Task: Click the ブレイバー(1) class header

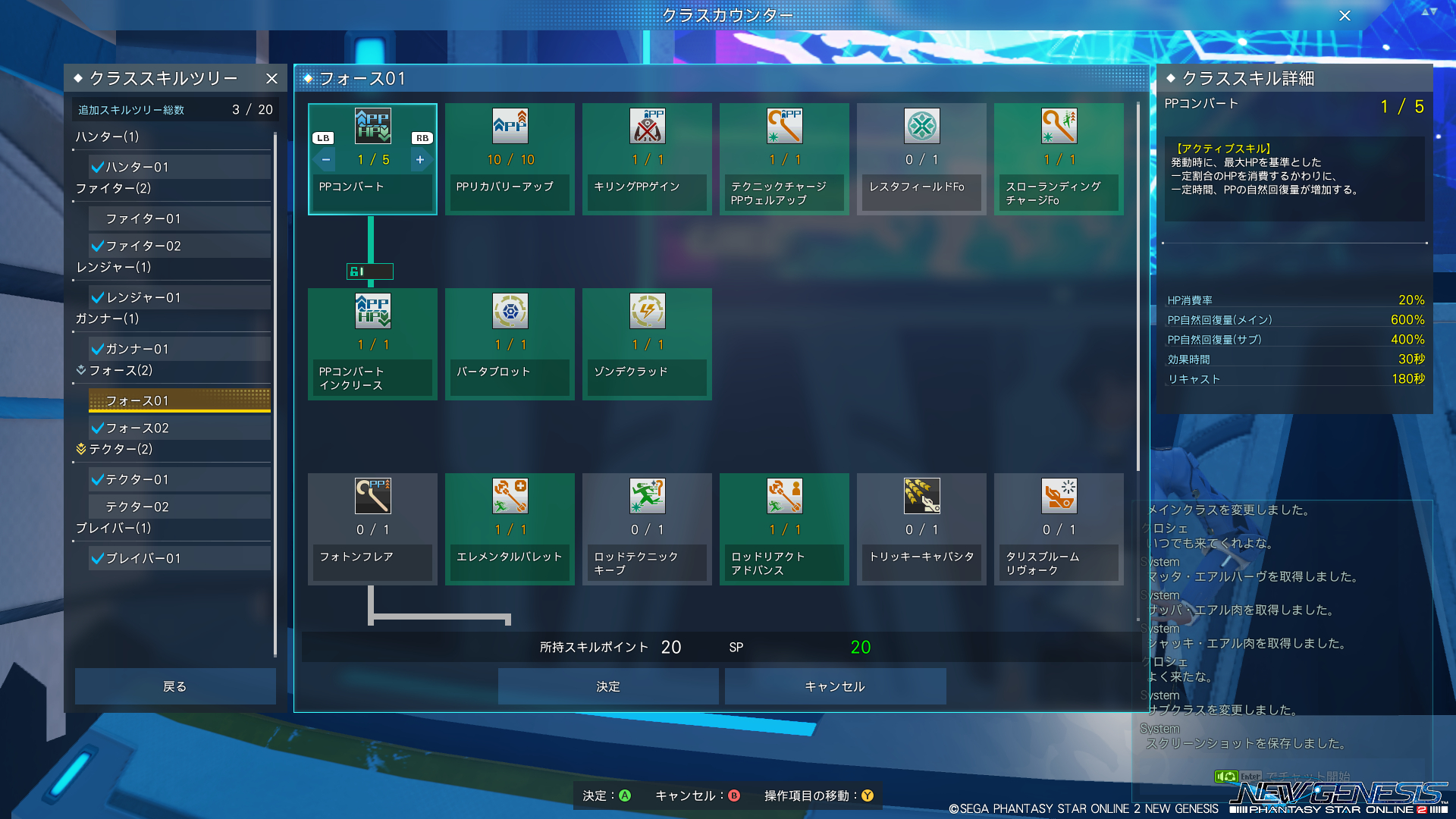Action: (113, 528)
